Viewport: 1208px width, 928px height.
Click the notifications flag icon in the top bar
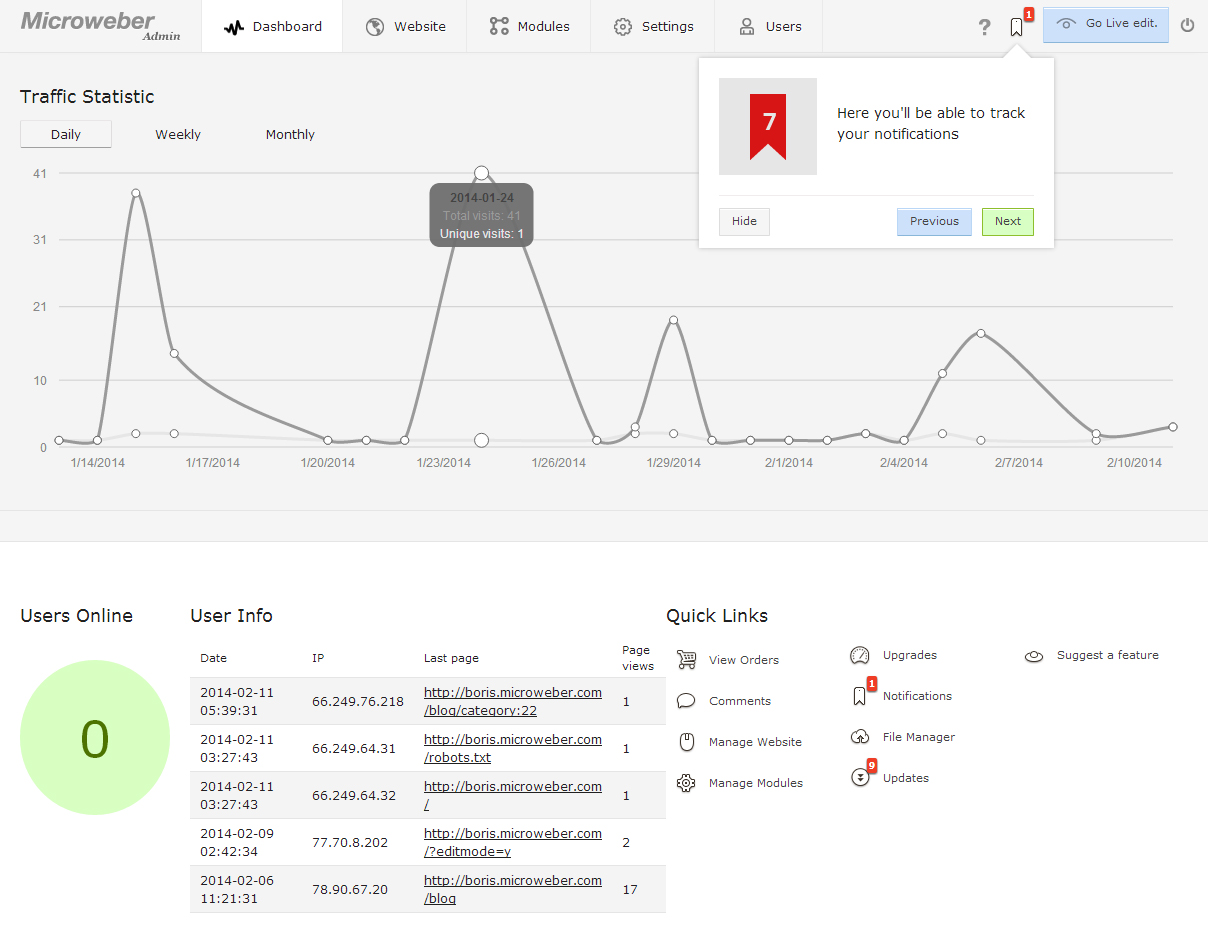point(1016,27)
